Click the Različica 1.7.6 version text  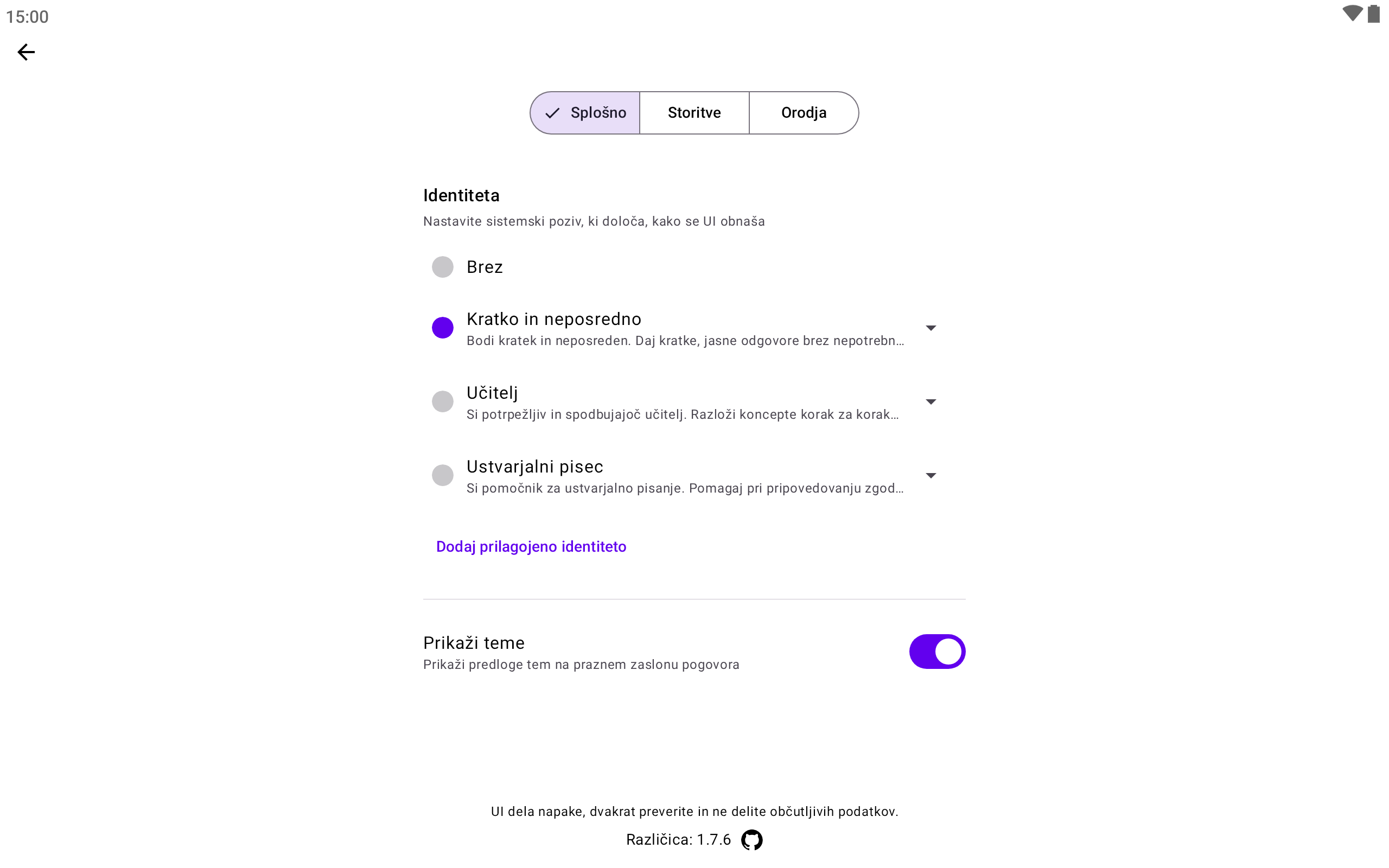[678, 840]
